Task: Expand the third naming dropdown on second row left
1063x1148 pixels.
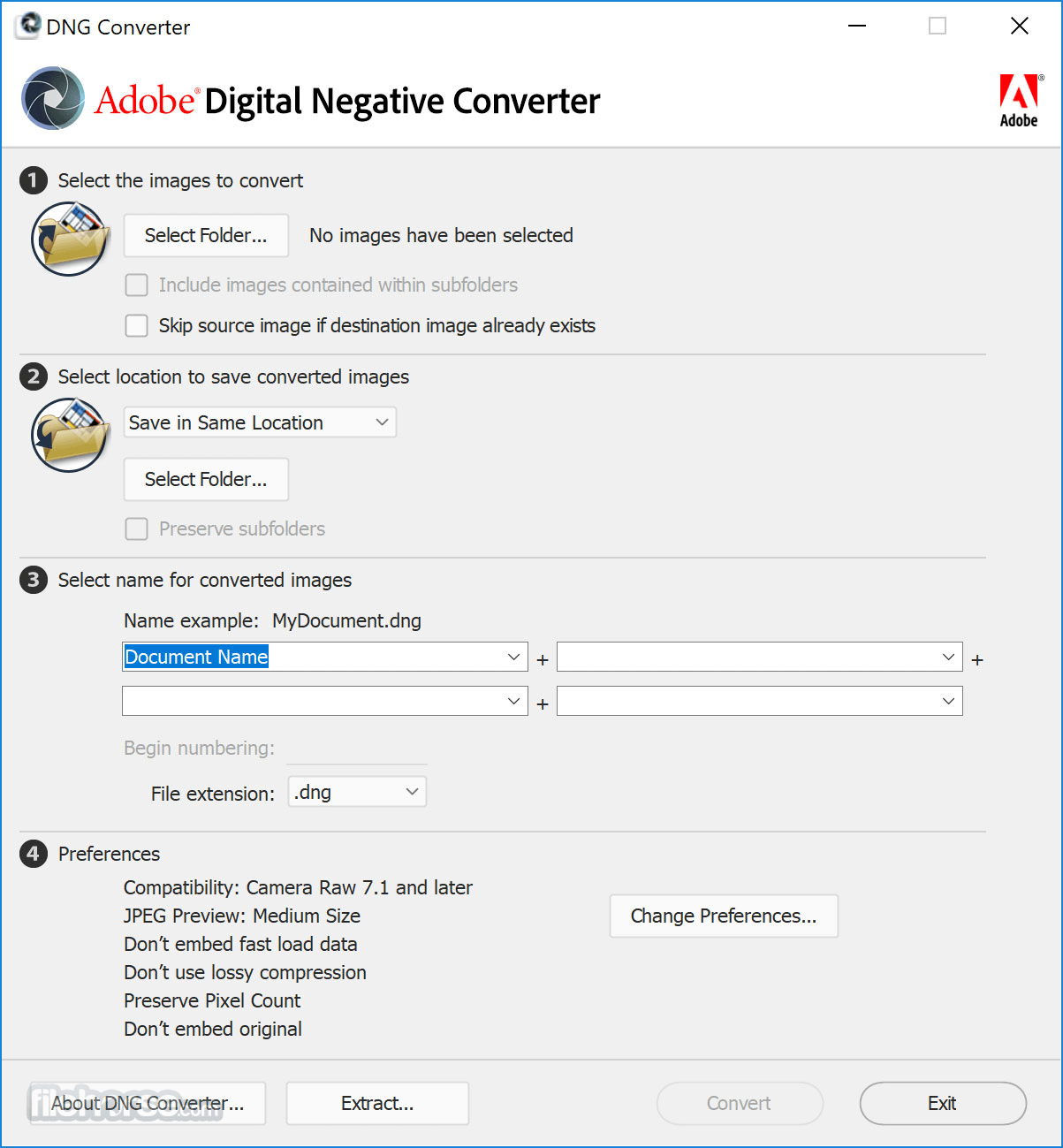Action: coord(513,701)
